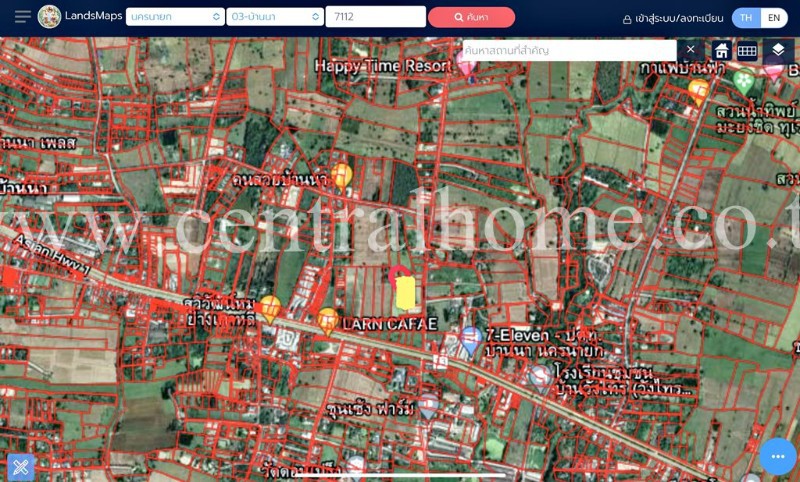Screen dimensions: 800x482
Task: Focus the ค้นหาสถานที่สำคัญ place search box
Action: tap(568, 50)
